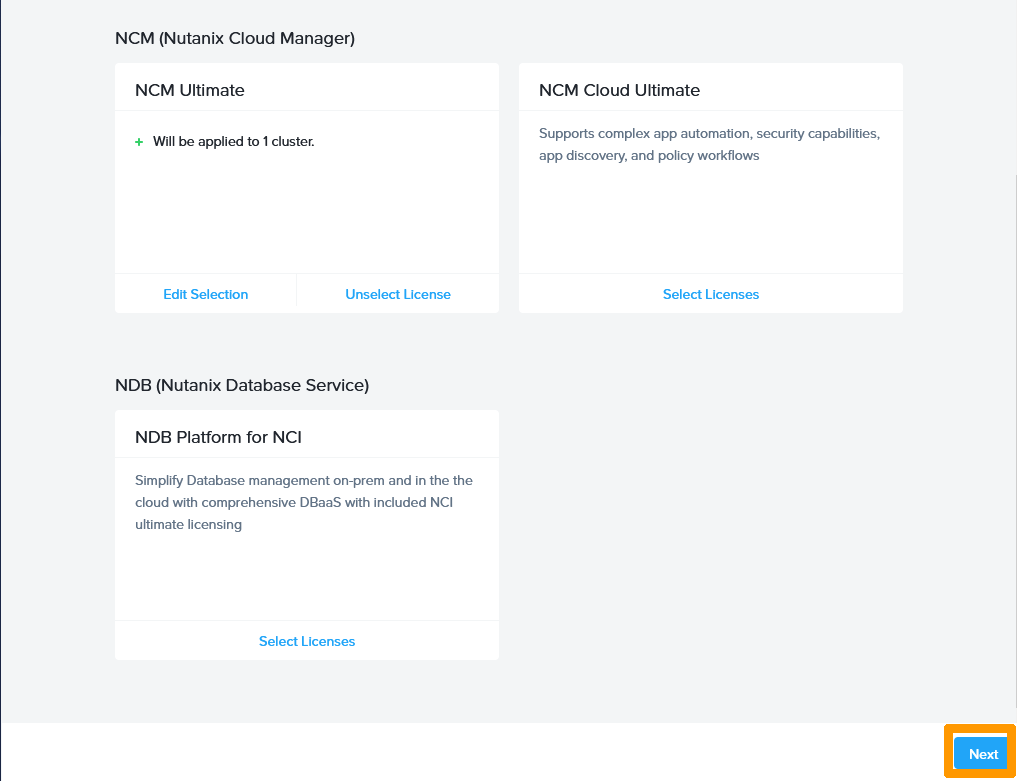Unselect License on NCM Ultimate card
This screenshot has width=1017, height=781.
tap(398, 294)
